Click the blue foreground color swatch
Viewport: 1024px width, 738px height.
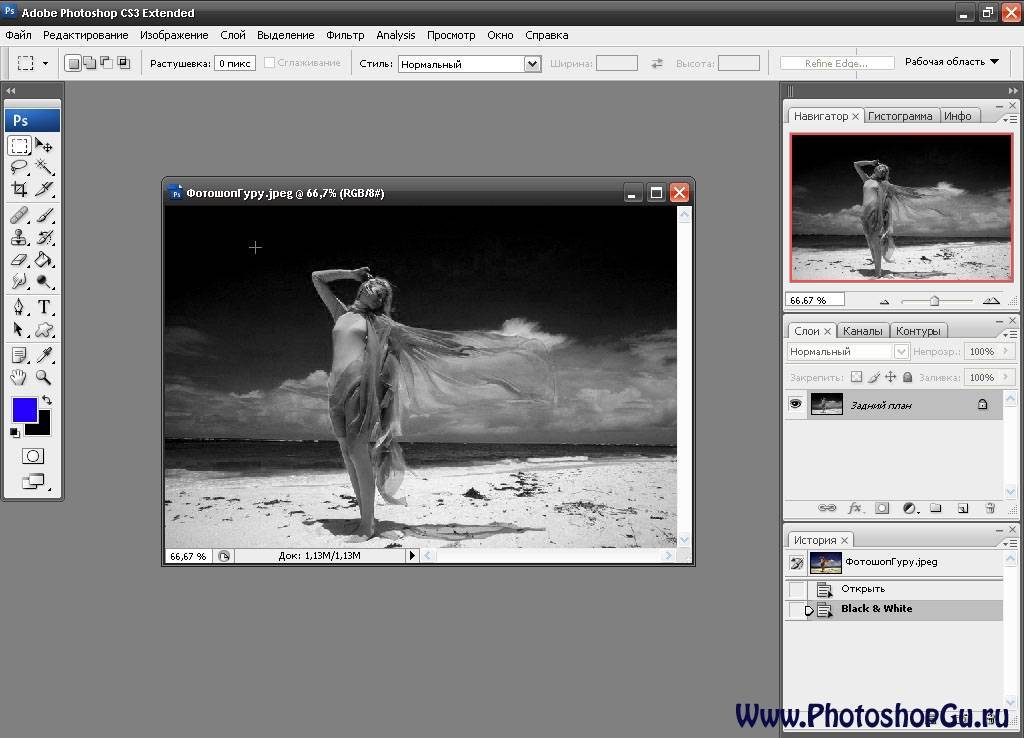(24, 409)
